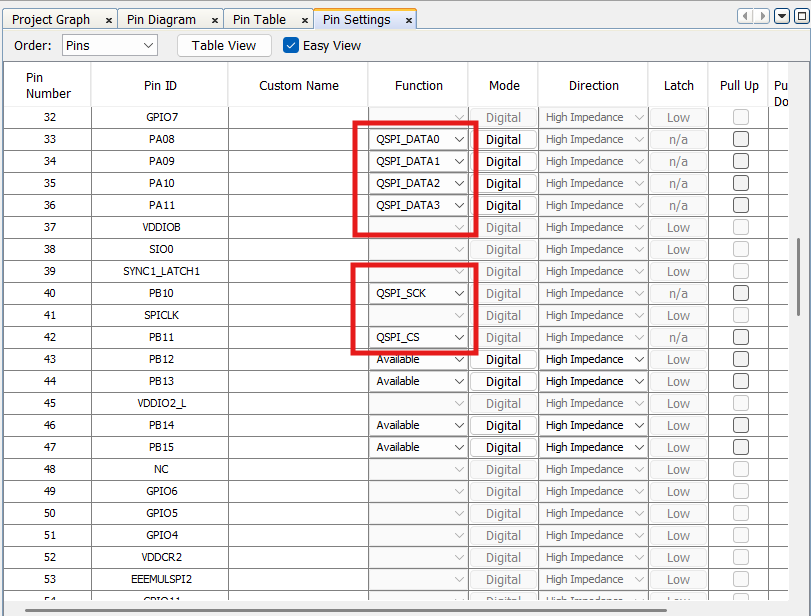Close the Pin Settings tab

409,21
